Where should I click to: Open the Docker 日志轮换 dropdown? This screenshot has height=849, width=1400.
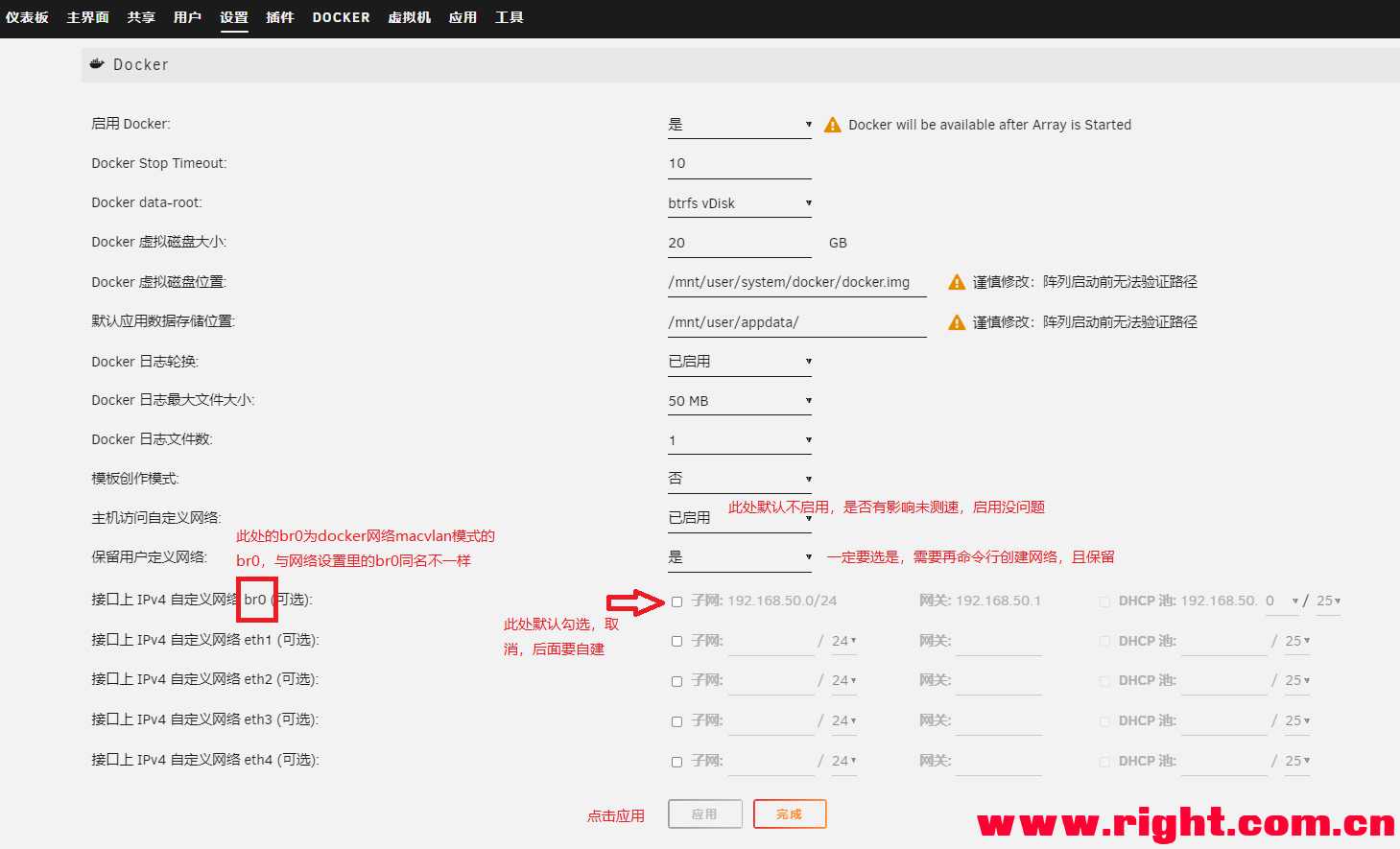pyautogui.click(x=740, y=362)
